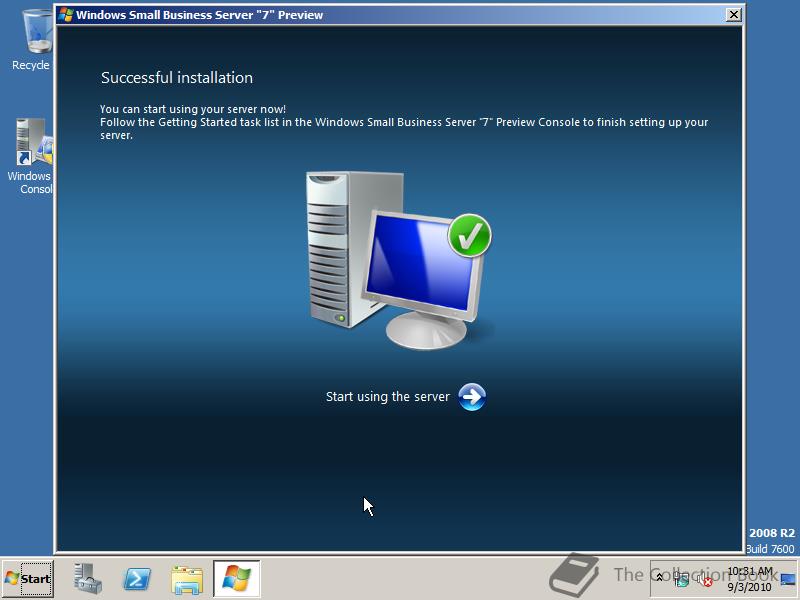Screen dimensions: 800x600
Task: Click the blue arrow next to Start using the server
Action: click(x=472, y=397)
